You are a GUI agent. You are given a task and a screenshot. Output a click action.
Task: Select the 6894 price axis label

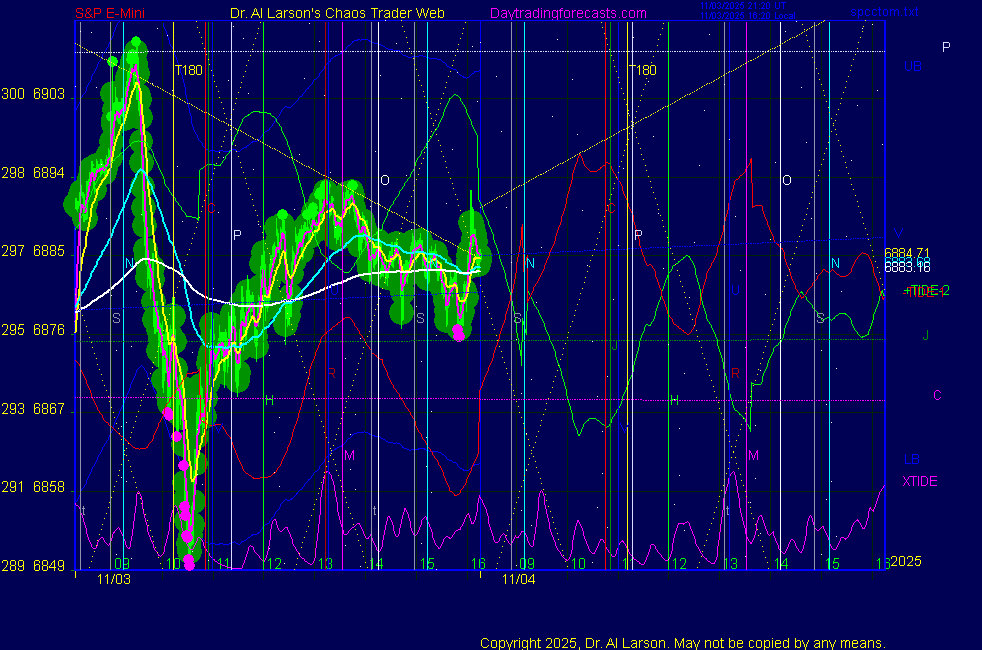50,173
